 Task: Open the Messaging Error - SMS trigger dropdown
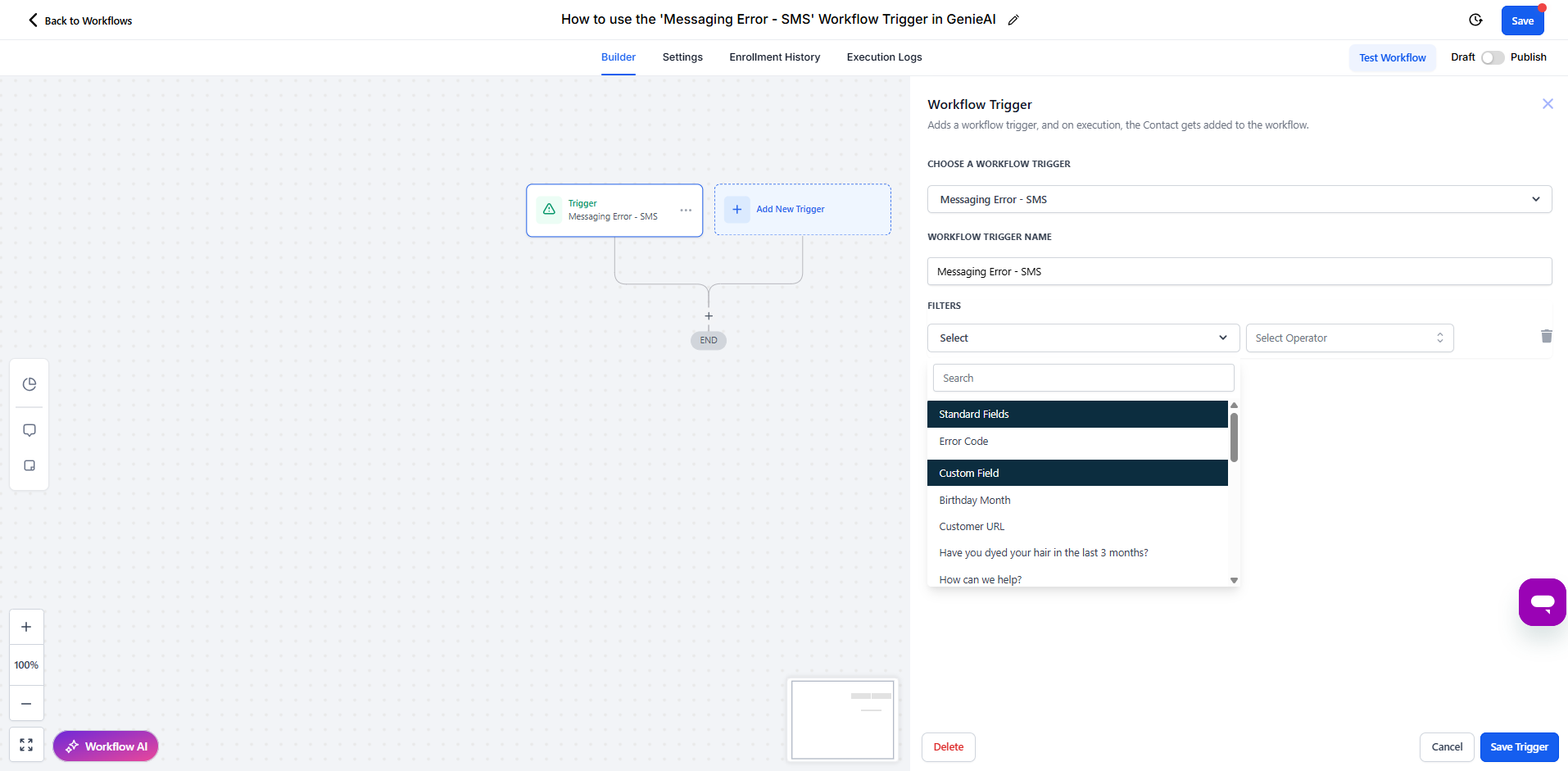click(x=1239, y=199)
